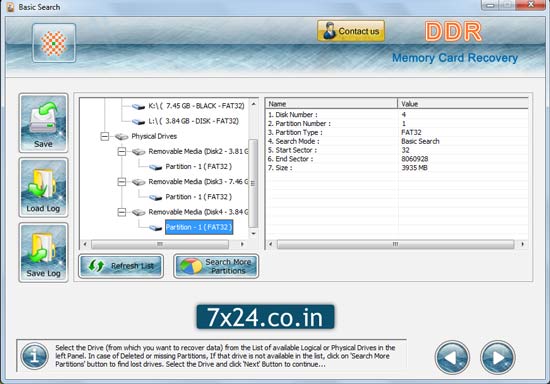The width and height of the screenshot is (550, 384).
Task: Collapse Removable Media Disk2 node
Action: coord(122,151)
